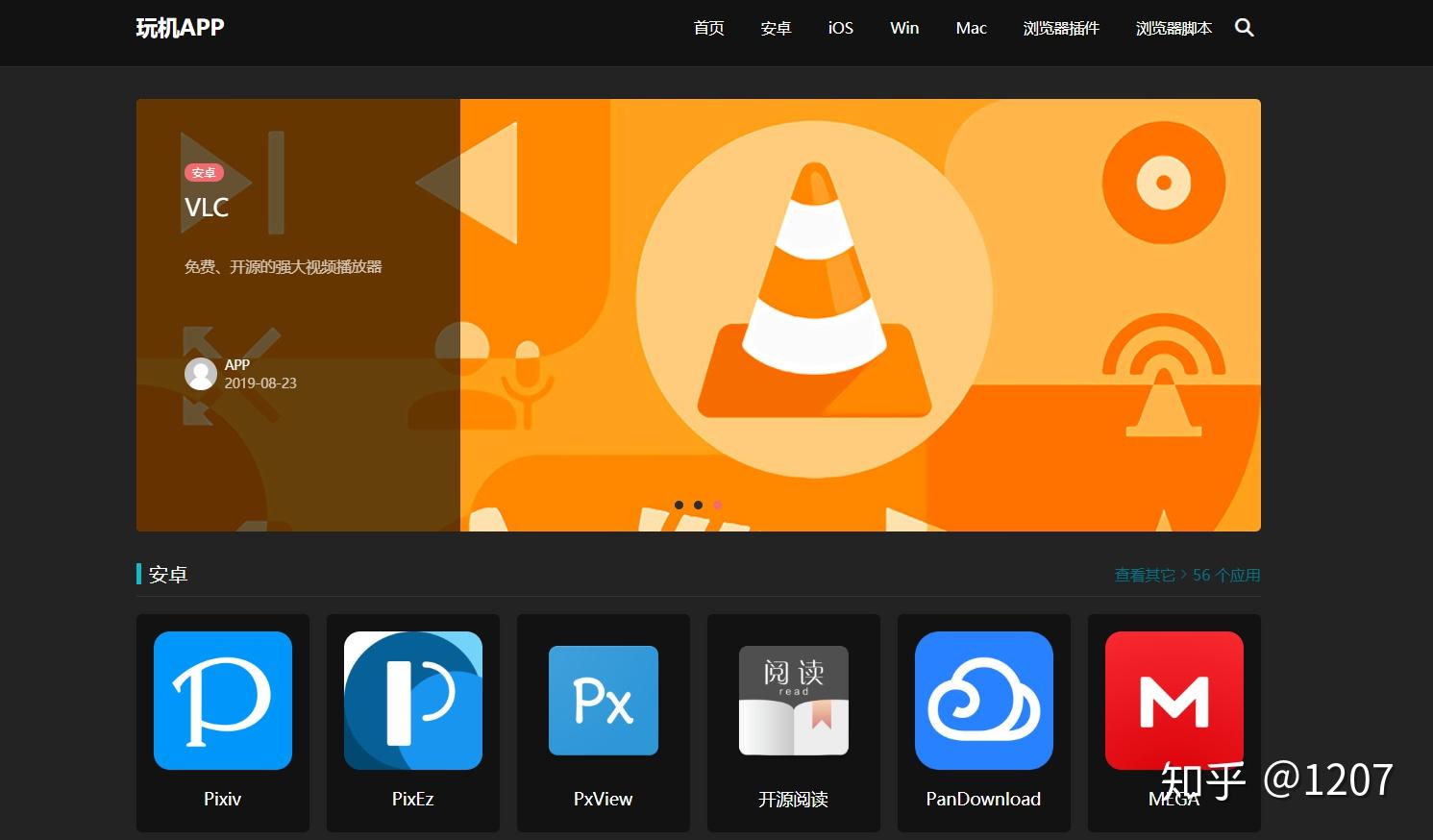This screenshot has height=840, width=1433.
Task: Open the PixEz app icon
Action: [x=413, y=701]
